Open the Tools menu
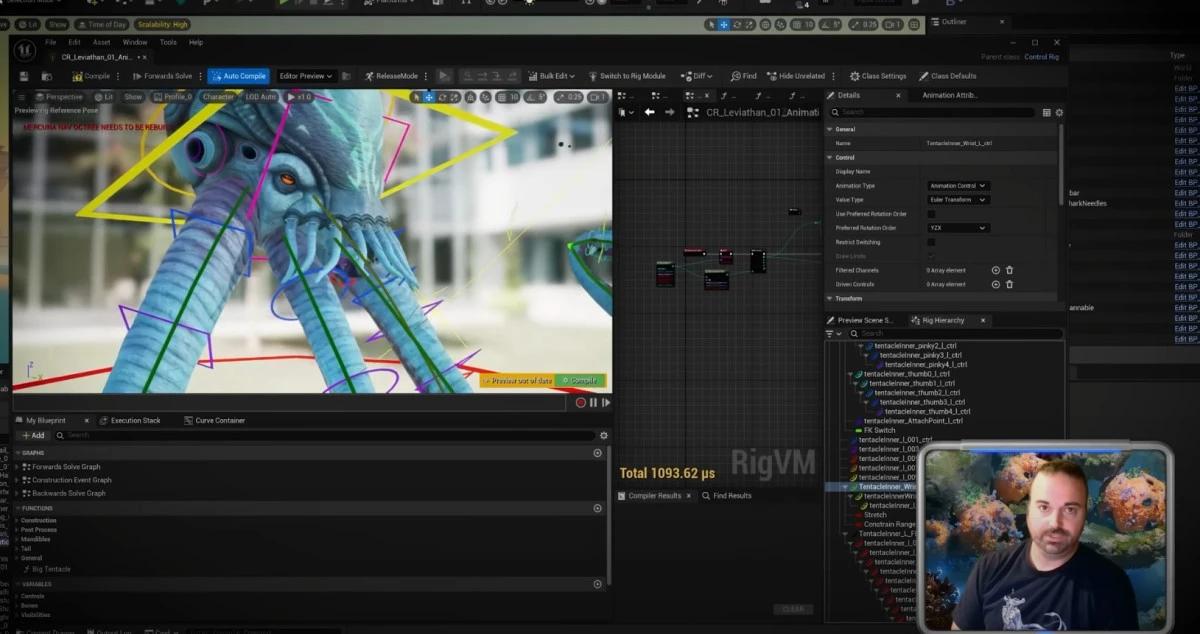This screenshot has height=634, width=1200. (x=168, y=42)
